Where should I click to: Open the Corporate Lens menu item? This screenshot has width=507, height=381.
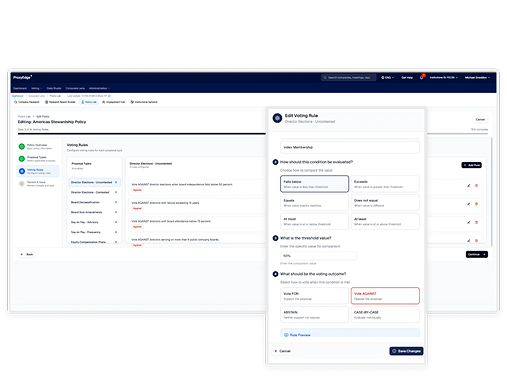click(x=75, y=88)
